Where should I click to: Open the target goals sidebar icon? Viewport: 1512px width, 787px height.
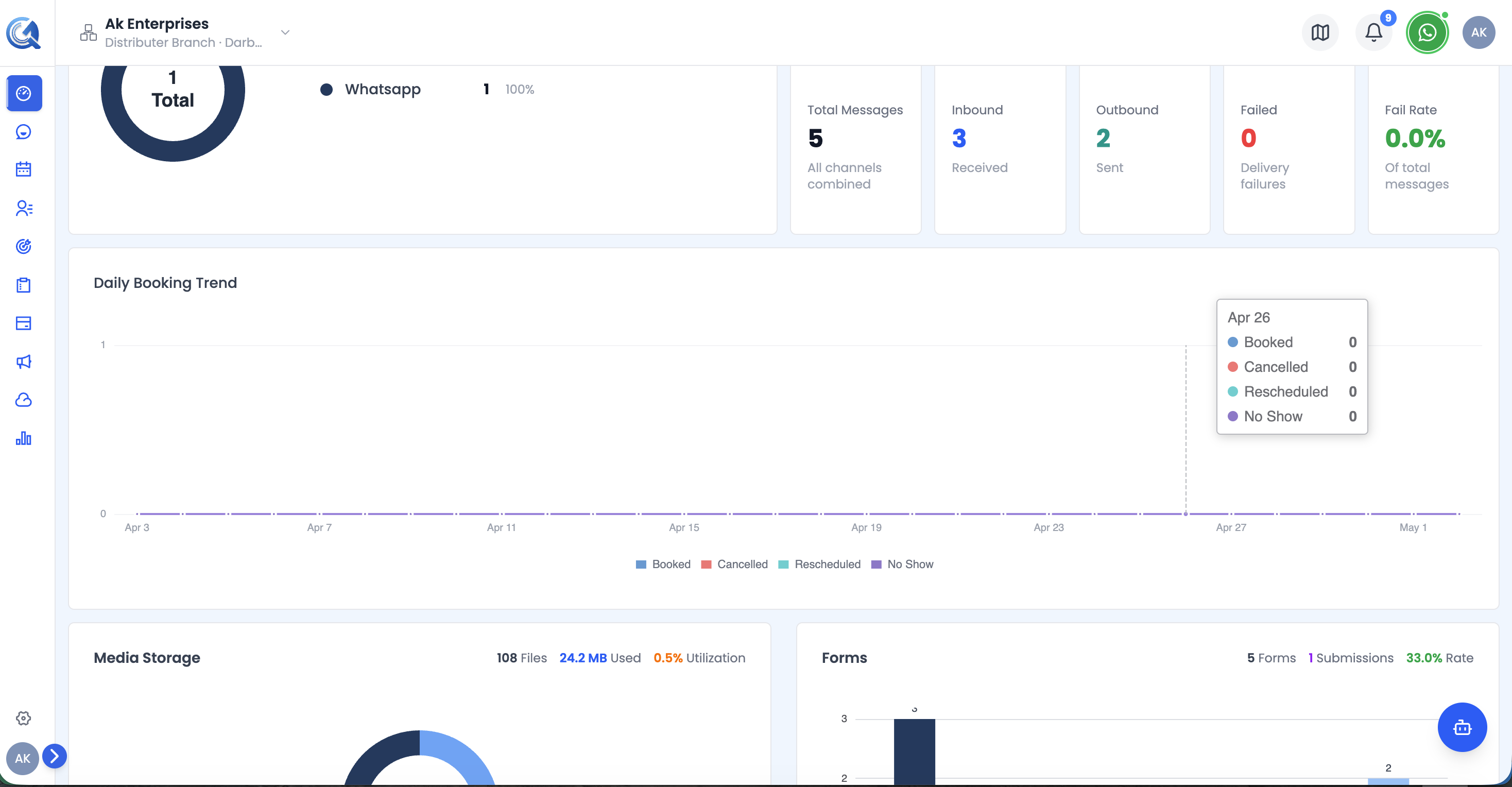[x=24, y=247]
